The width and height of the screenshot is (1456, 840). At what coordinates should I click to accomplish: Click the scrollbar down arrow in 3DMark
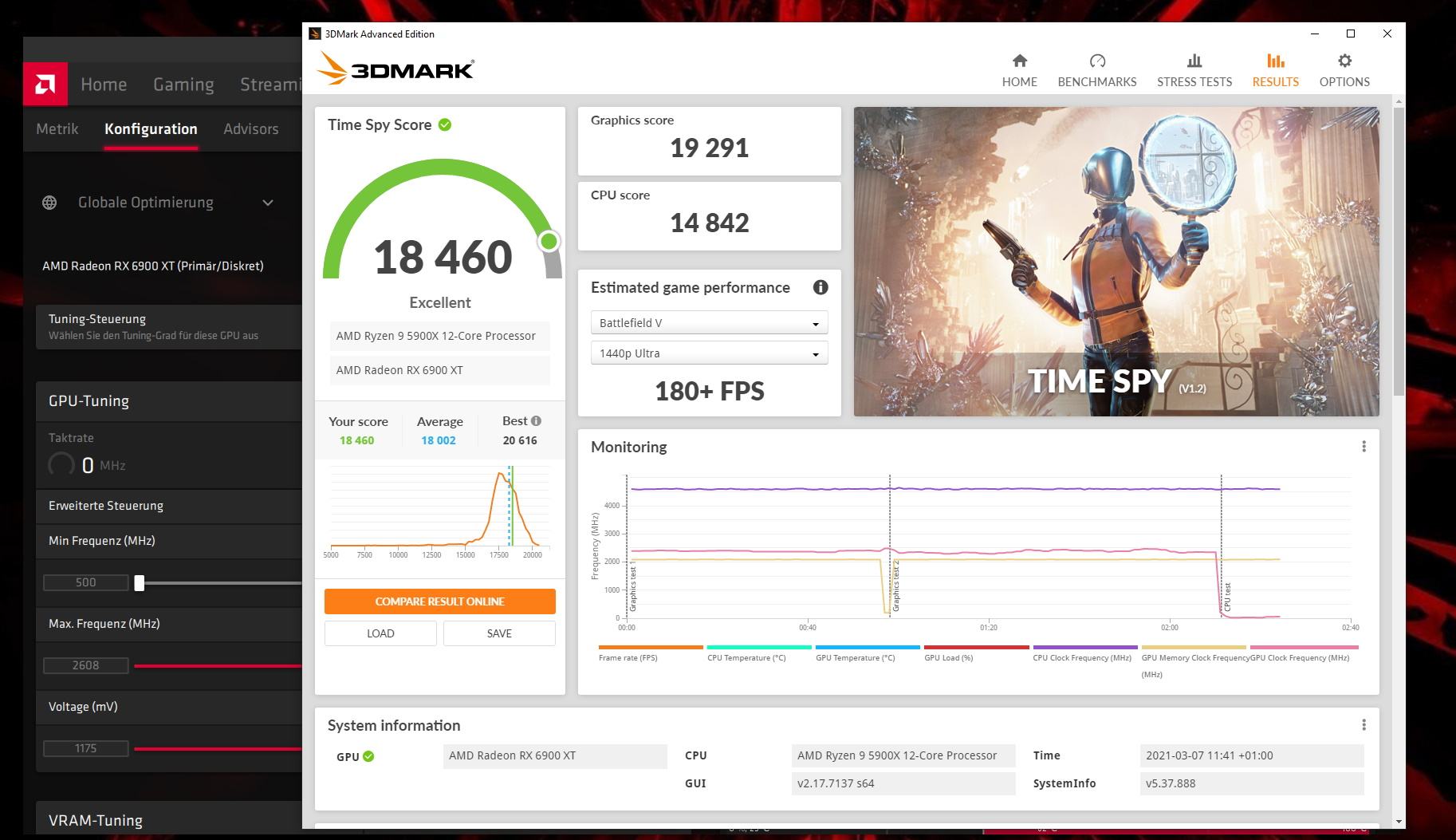[x=1399, y=822]
